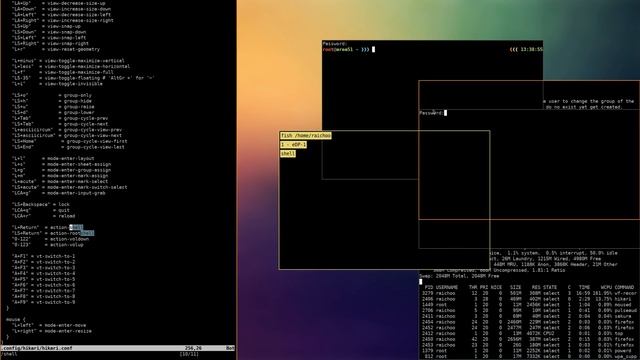This screenshot has width=640, height=360.
Task: Click the "view-toggle-maximize-vertical" line
Action: coord(68,60)
